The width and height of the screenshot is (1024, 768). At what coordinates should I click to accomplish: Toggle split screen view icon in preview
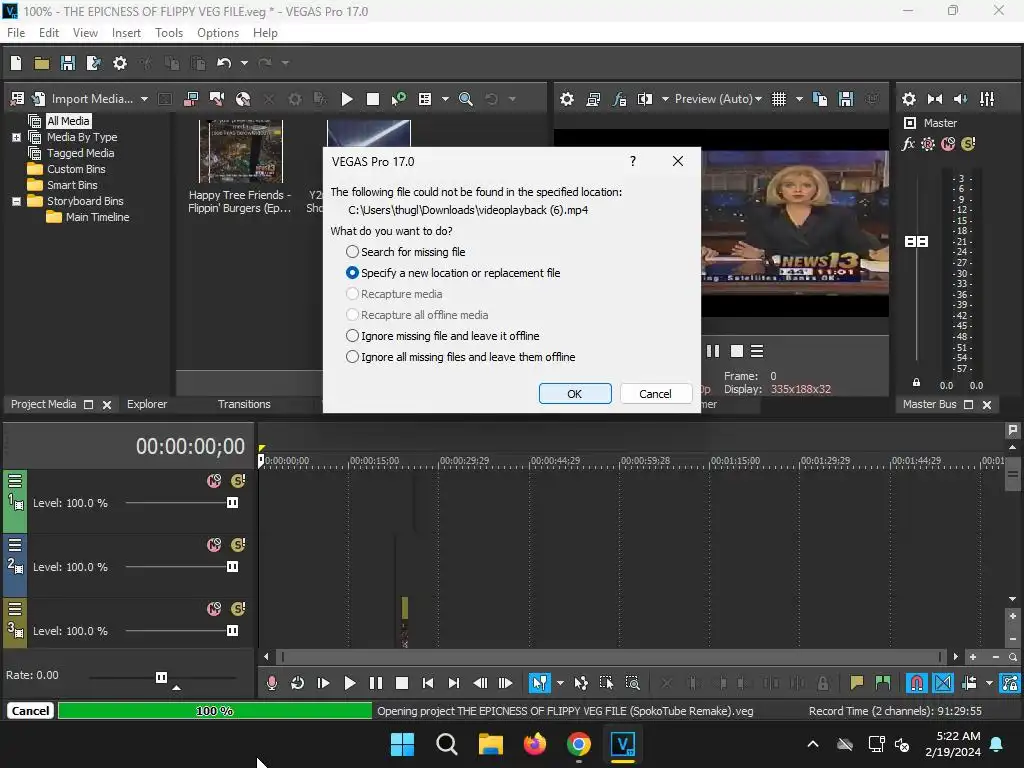click(x=645, y=99)
